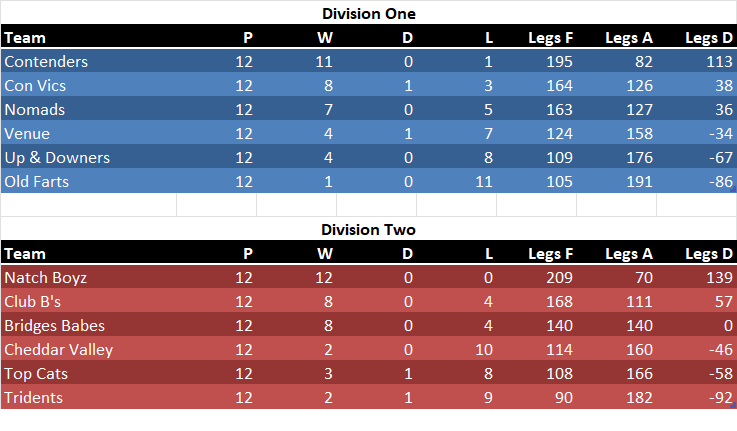
Task: Click the Nomads team cell
Action: click(34, 110)
